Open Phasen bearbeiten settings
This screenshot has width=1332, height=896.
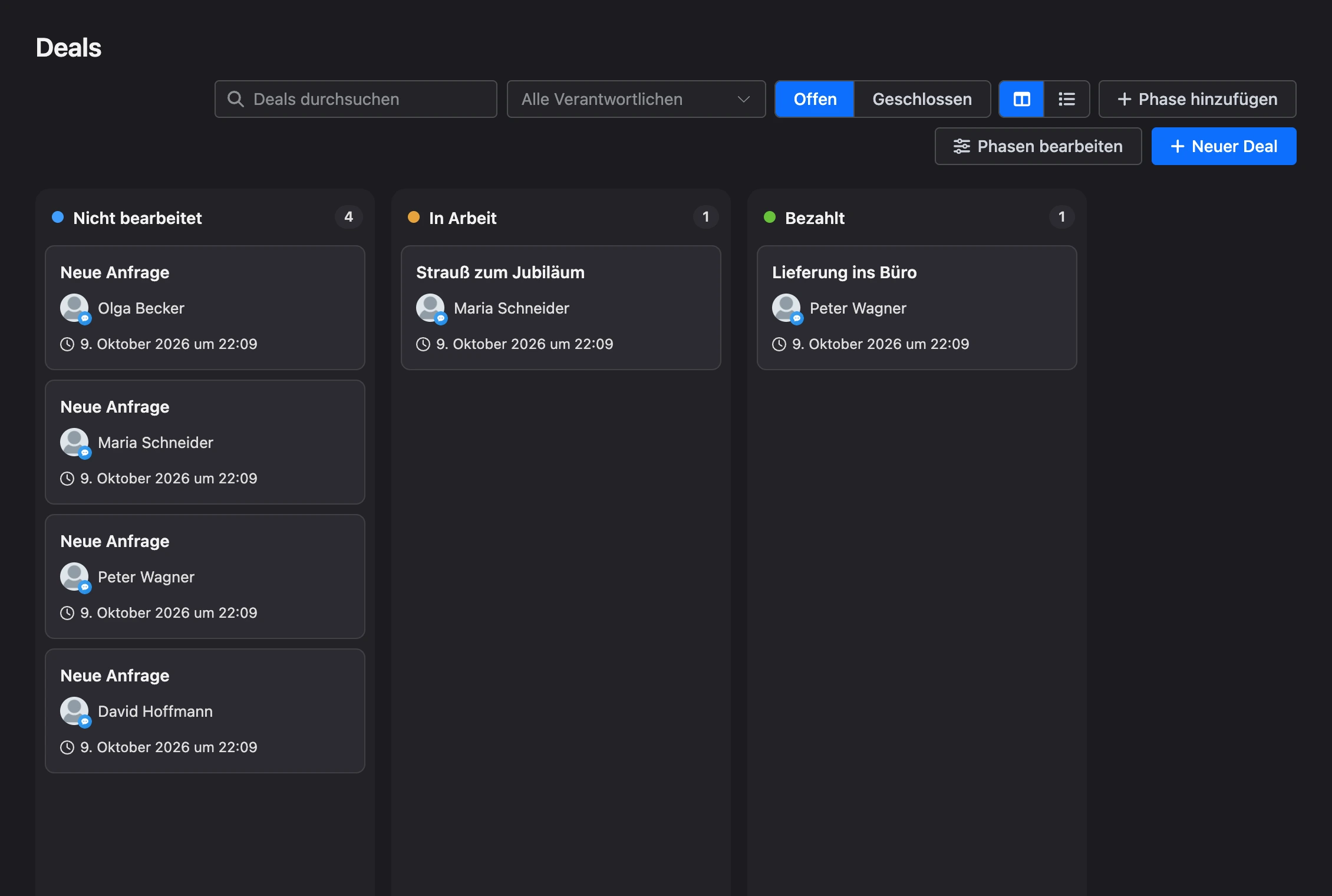[1038, 146]
